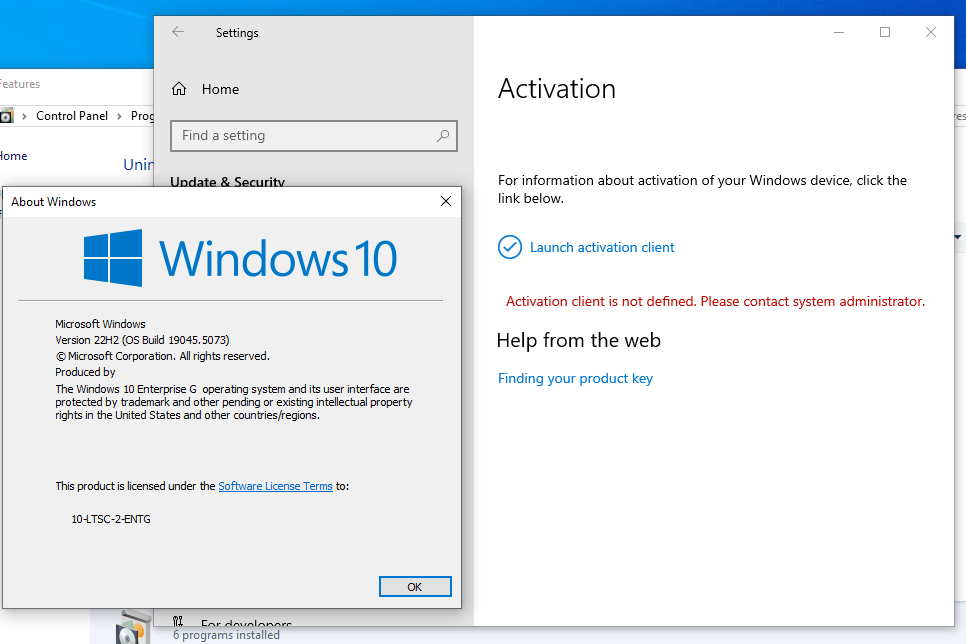Click the activation client error message

coord(715,301)
